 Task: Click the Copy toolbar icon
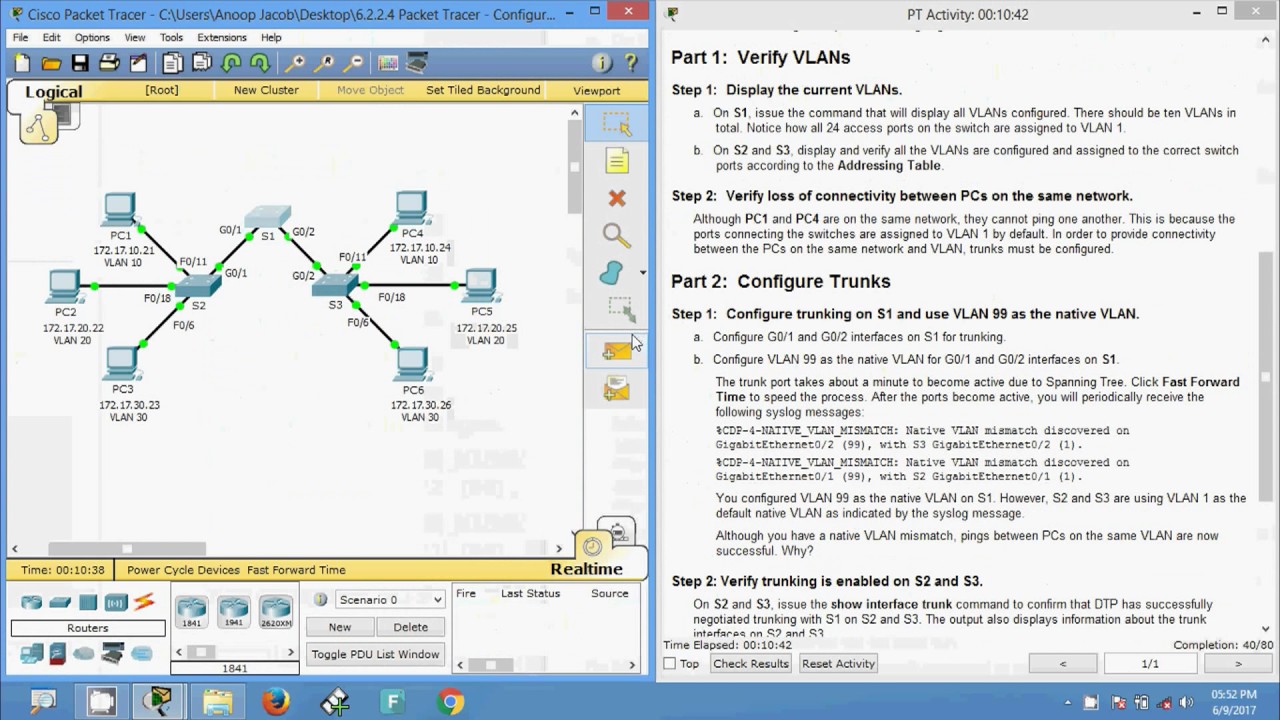point(173,63)
